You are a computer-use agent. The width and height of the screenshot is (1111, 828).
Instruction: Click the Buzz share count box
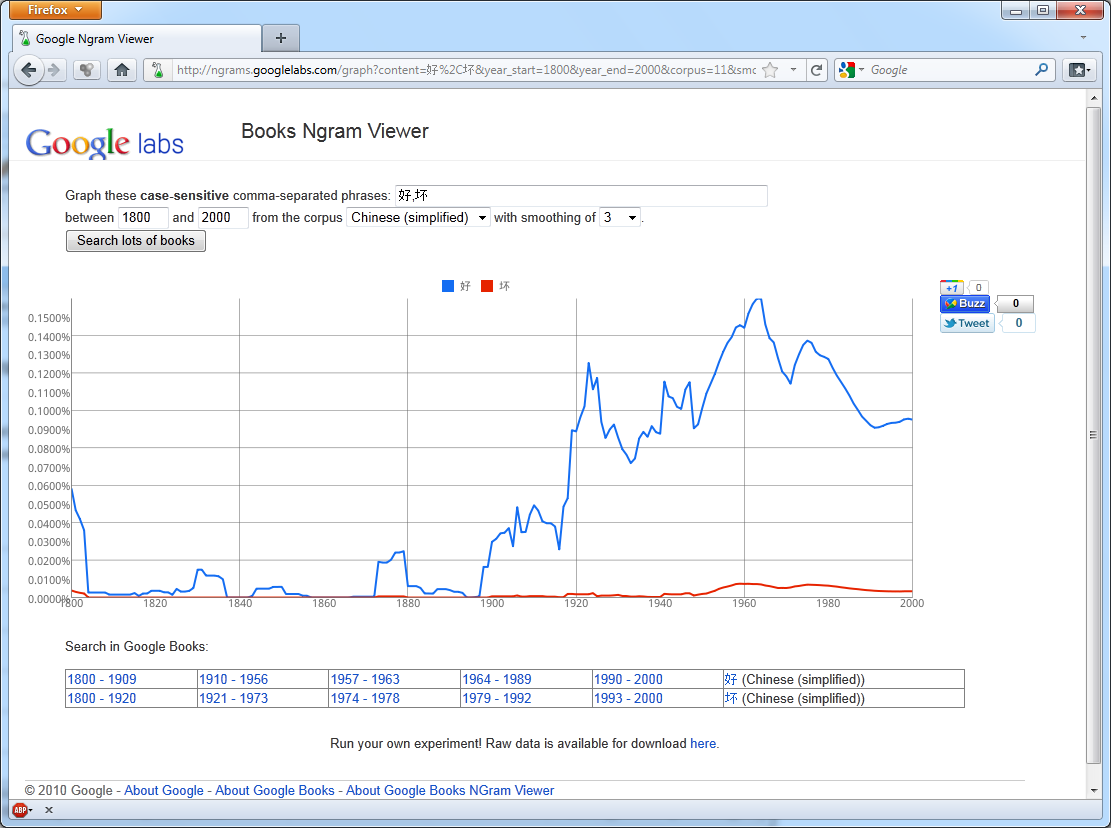click(x=1015, y=303)
